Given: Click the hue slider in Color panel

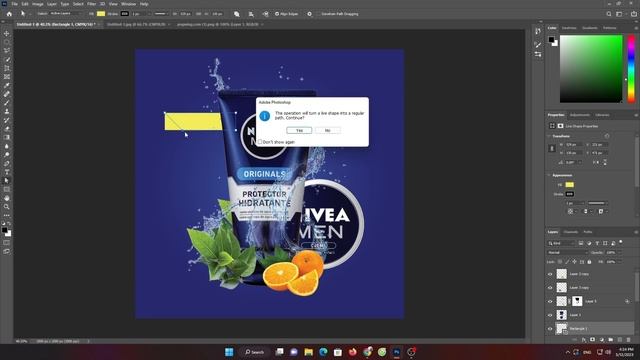Looking at the screenshot, I should click(x=631, y=69).
